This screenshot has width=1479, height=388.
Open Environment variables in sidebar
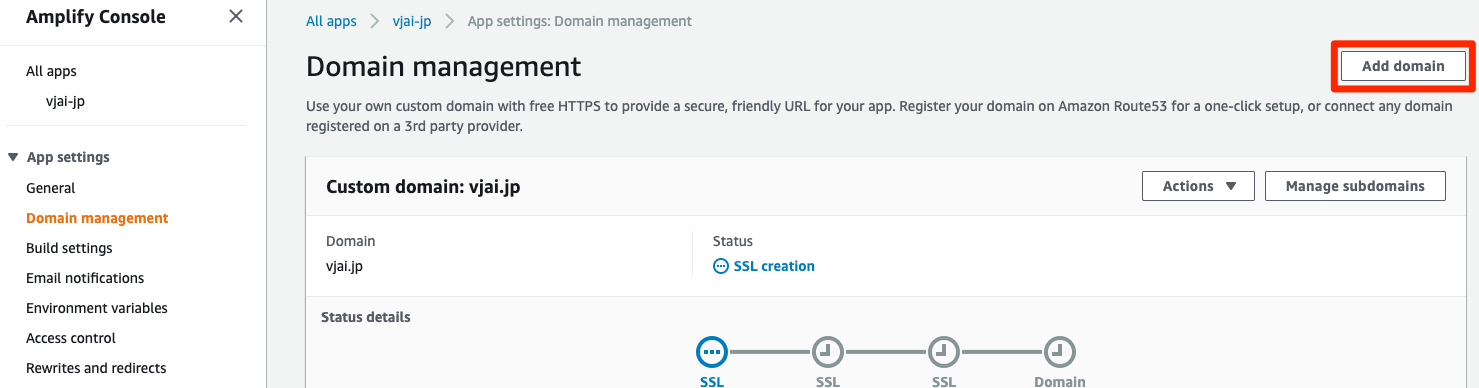(x=97, y=308)
